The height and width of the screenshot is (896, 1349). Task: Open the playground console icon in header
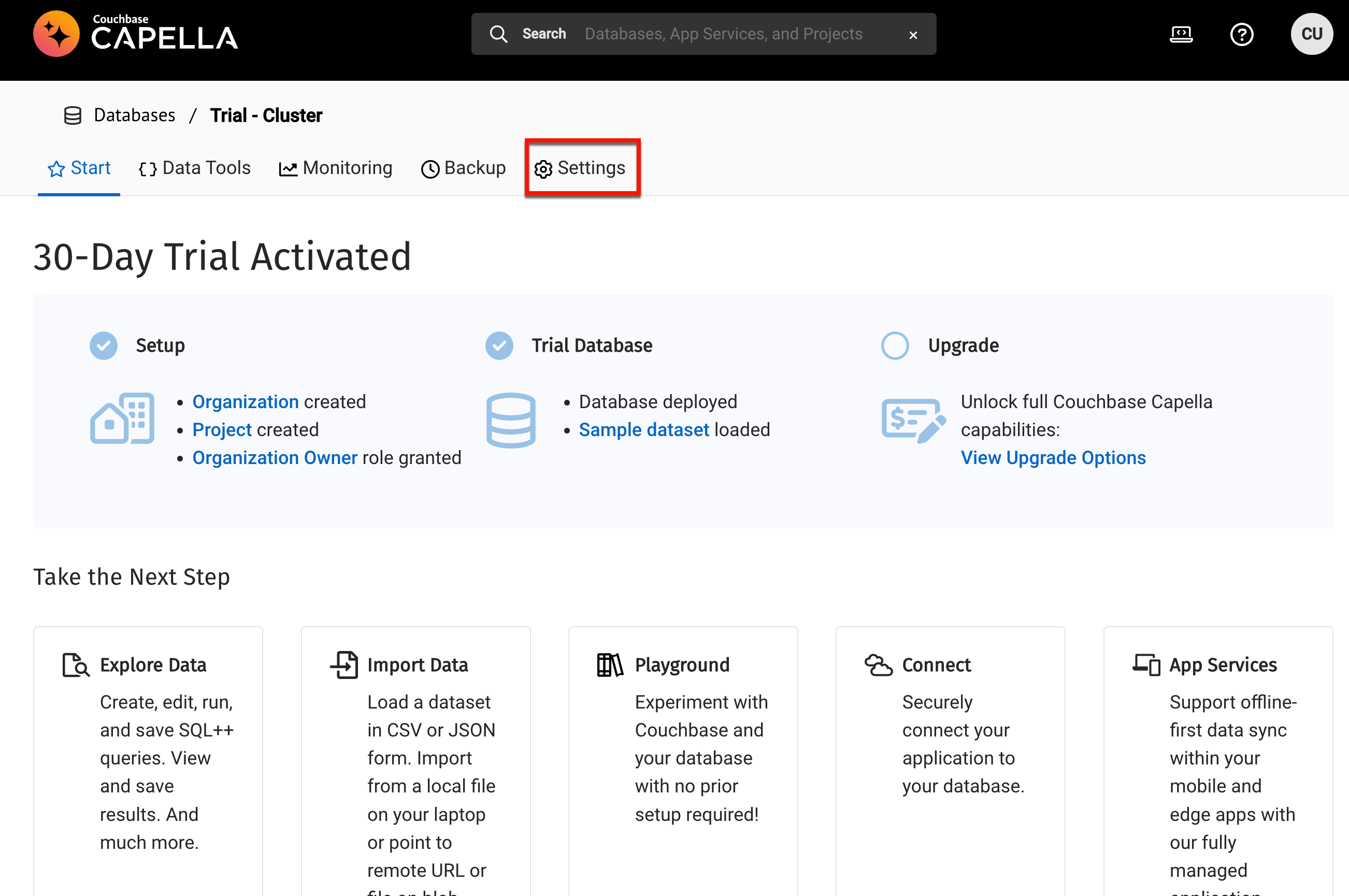(1181, 34)
